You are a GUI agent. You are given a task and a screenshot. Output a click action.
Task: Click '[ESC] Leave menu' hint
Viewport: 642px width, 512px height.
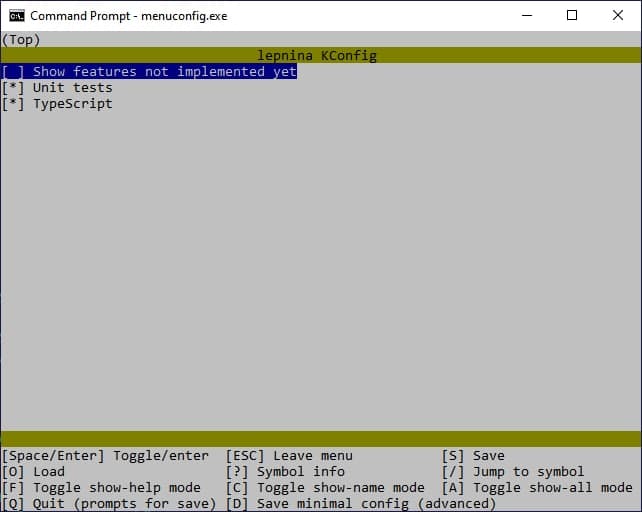[289, 455]
